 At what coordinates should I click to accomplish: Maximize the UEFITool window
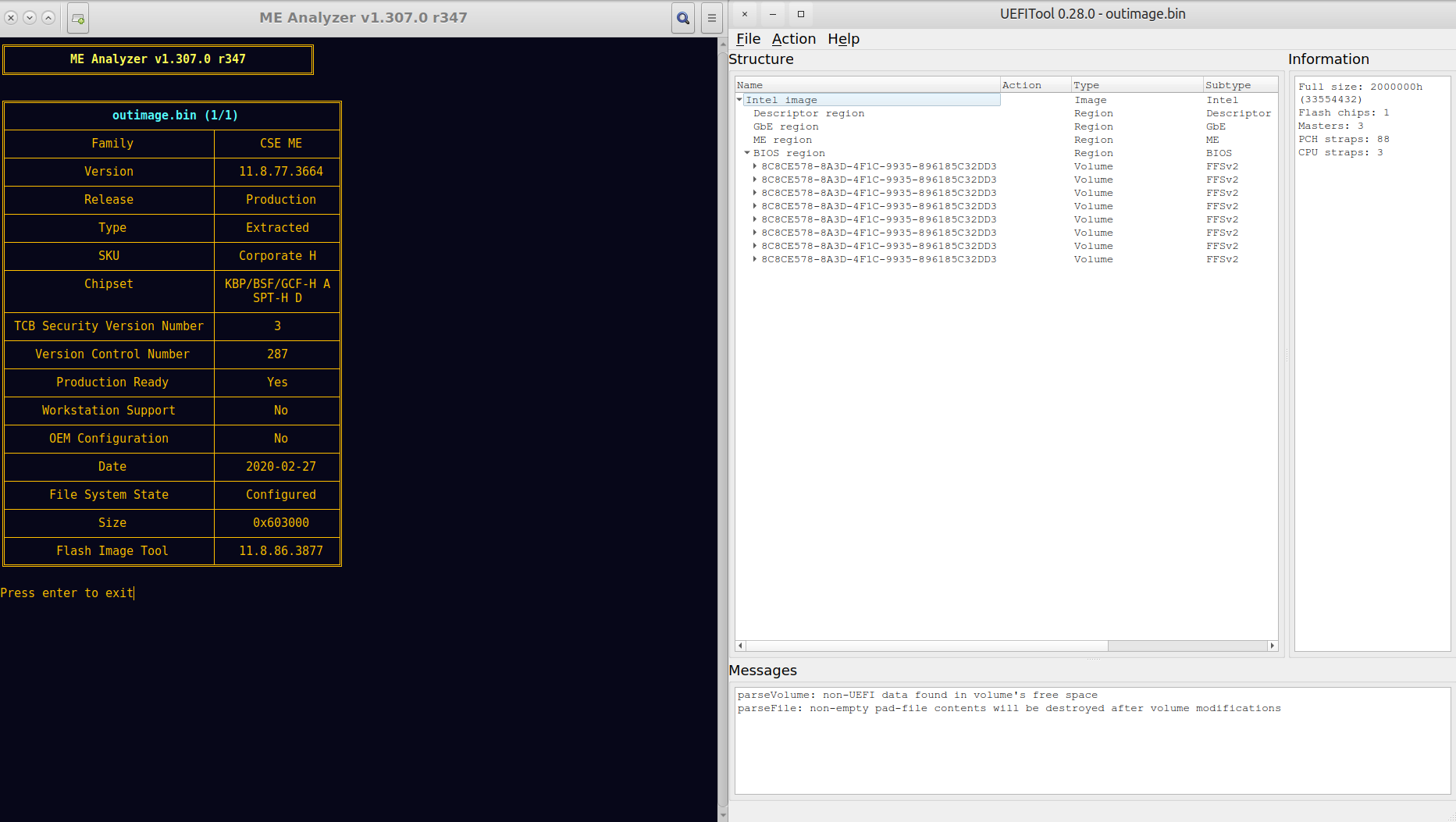pyautogui.click(x=800, y=14)
